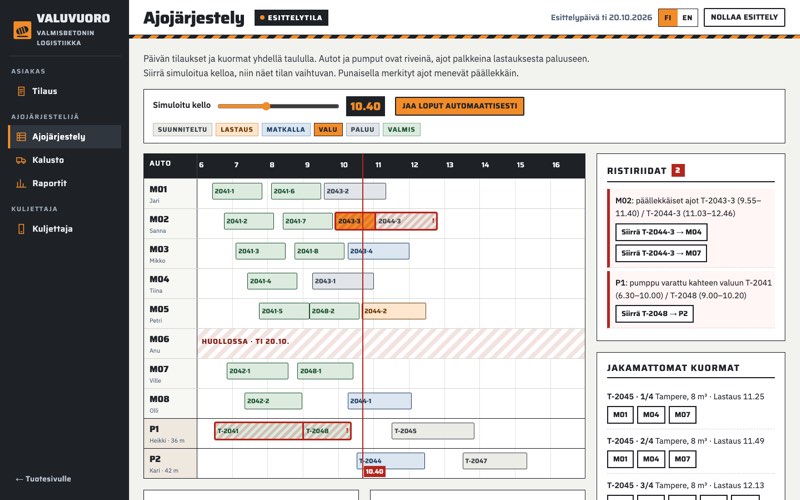Click the Simuloitu kello slider track
The width and height of the screenshot is (800, 500).
278,106
